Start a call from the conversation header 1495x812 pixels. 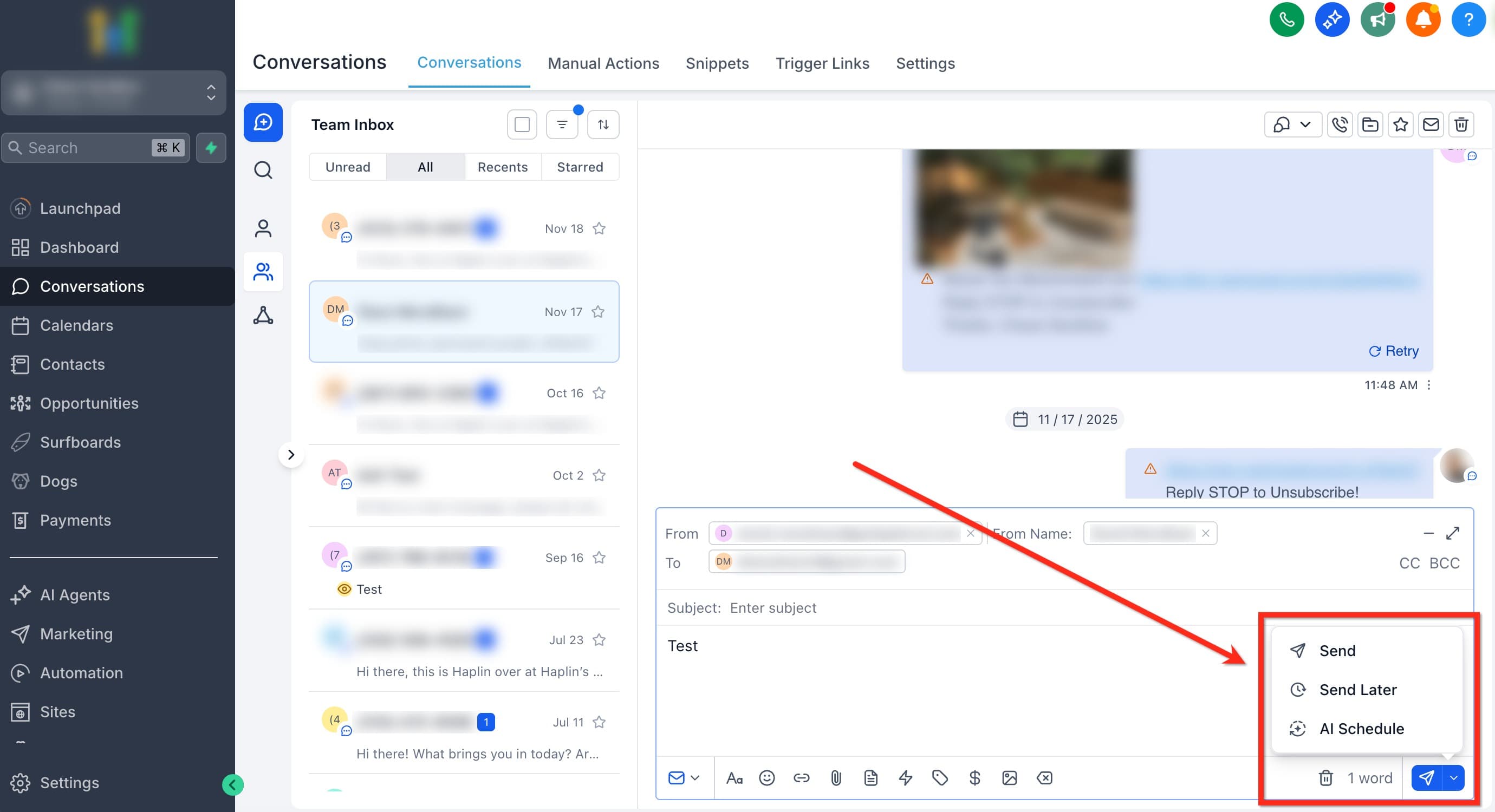(1340, 124)
